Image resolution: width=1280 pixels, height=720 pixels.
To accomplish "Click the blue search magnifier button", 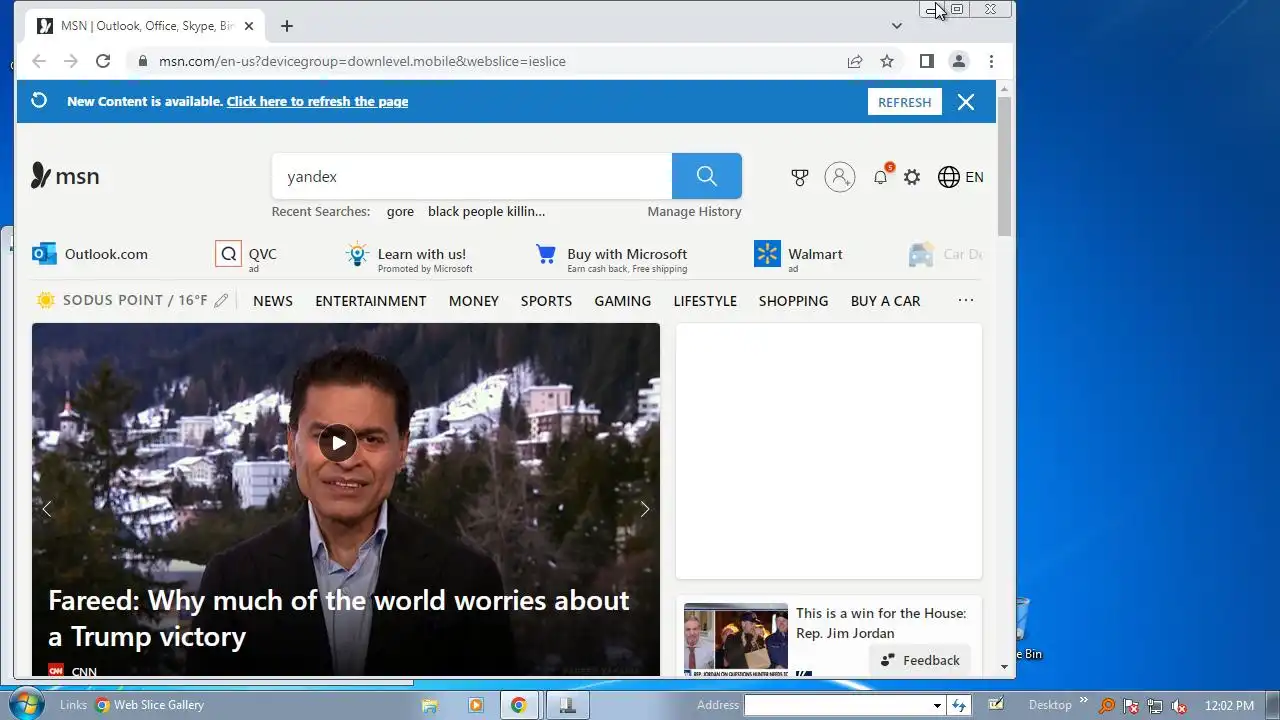I will (707, 176).
